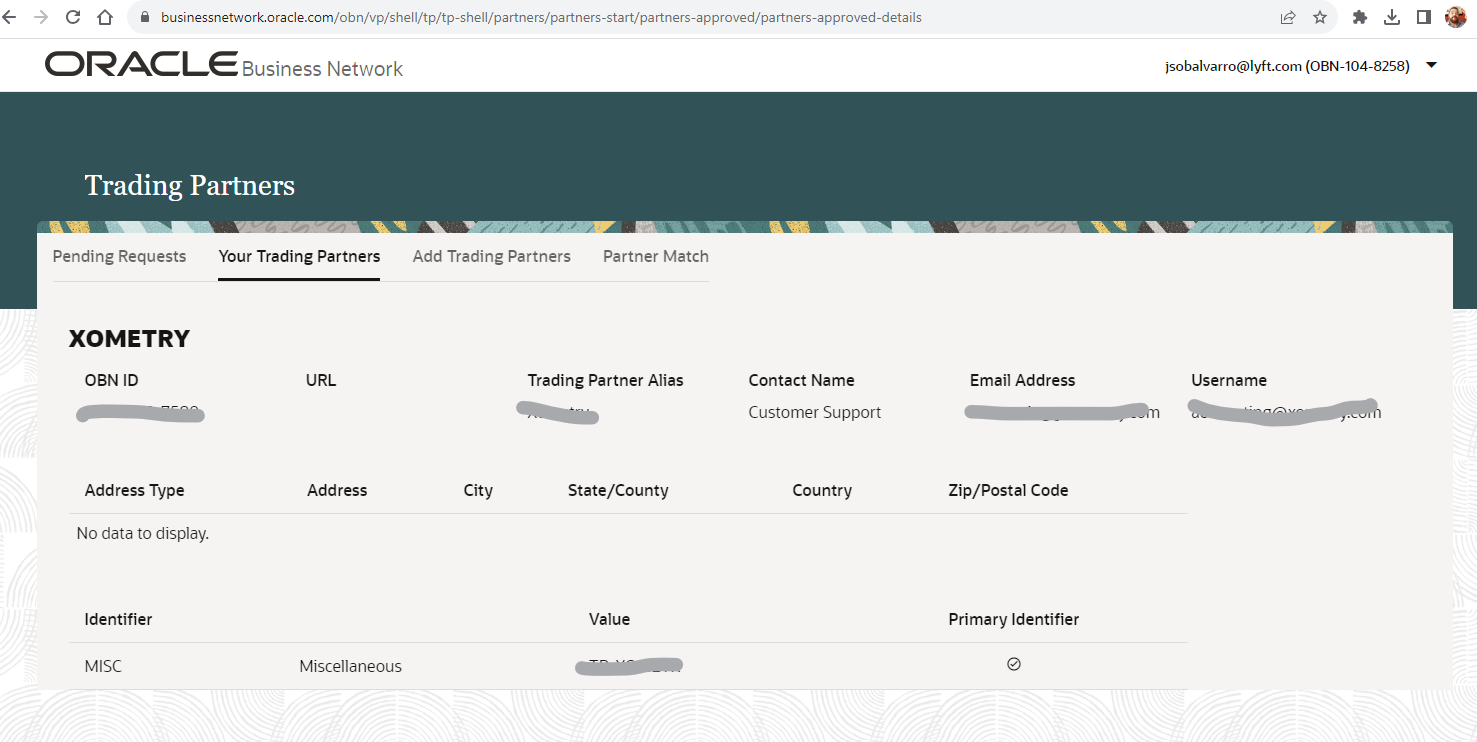Click the Value column header
The width and height of the screenshot is (1477, 742).
[609, 619]
